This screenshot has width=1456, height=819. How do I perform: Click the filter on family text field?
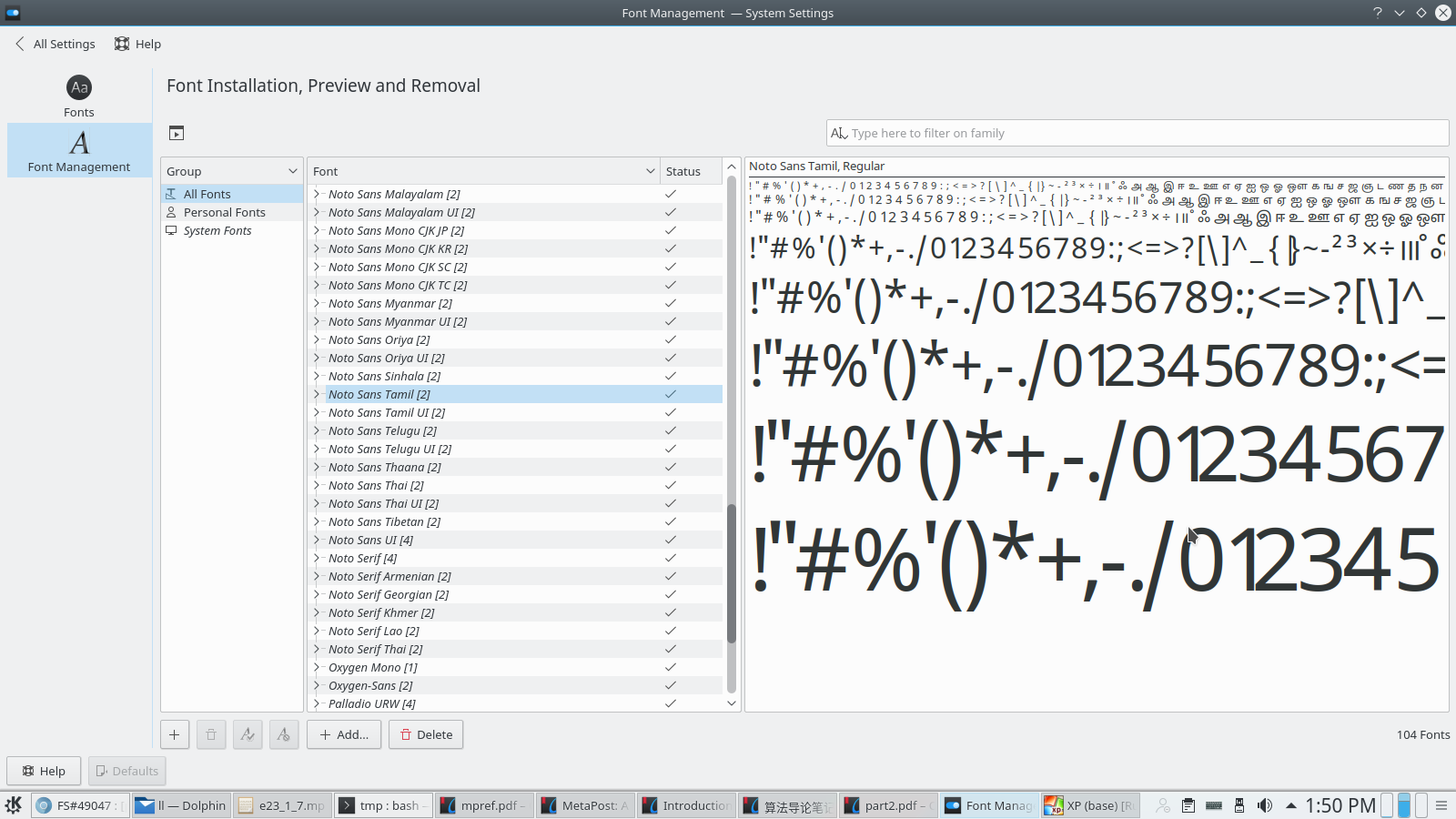(x=1137, y=133)
